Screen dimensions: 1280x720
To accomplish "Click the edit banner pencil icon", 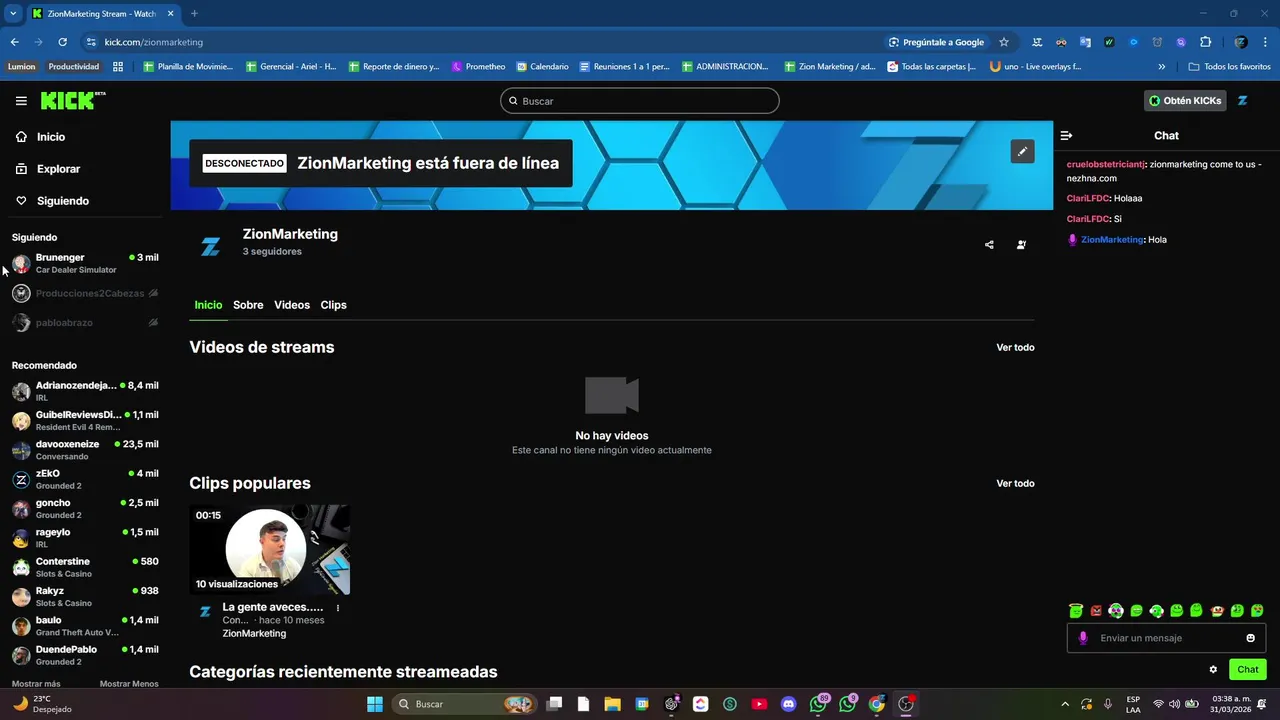I will pos(1022,152).
